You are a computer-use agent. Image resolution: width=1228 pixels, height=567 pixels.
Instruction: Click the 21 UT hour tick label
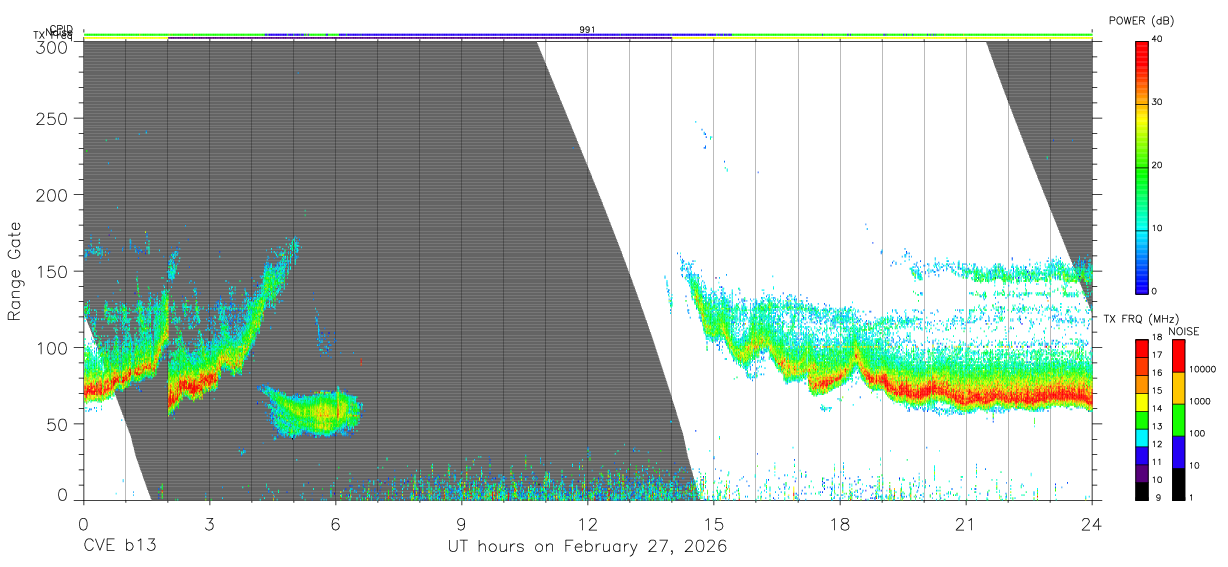(965, 523)
